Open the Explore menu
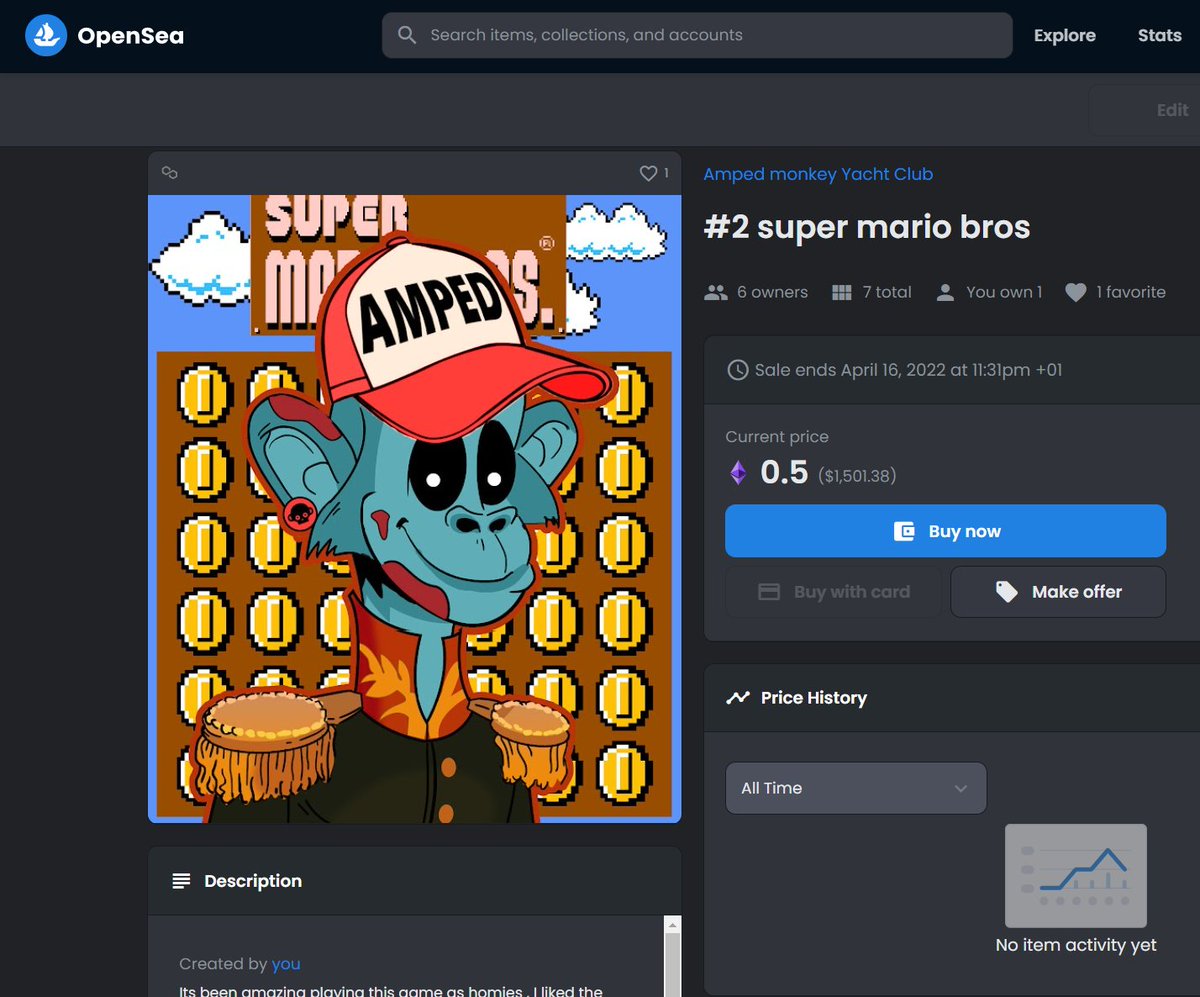 click(1065, 35)
